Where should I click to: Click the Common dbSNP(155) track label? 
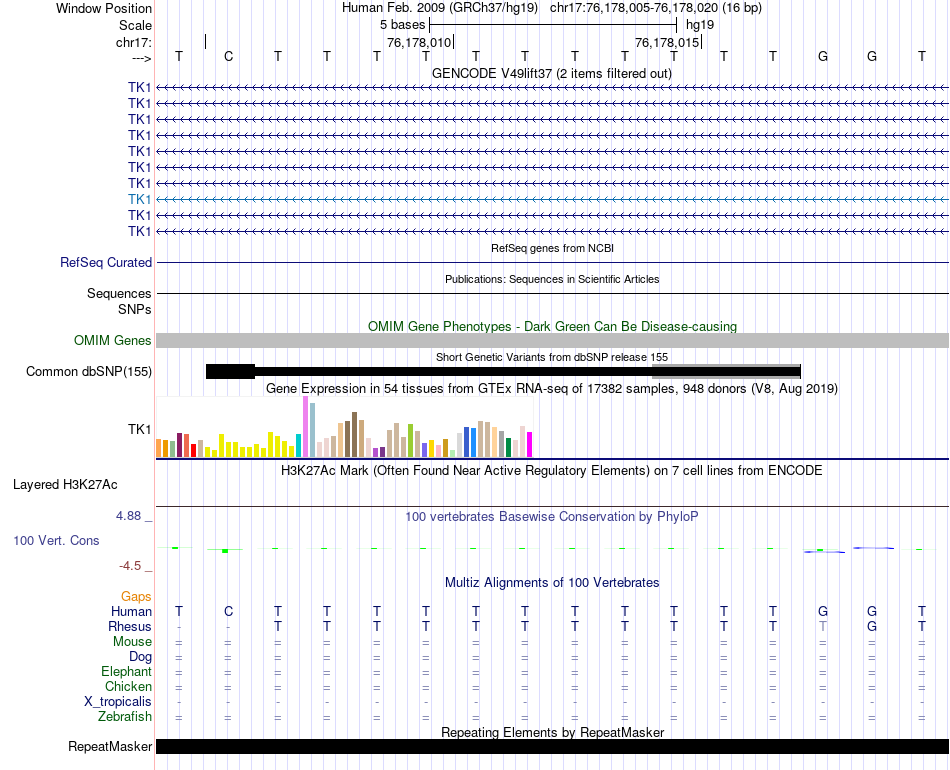click(88, 371)
